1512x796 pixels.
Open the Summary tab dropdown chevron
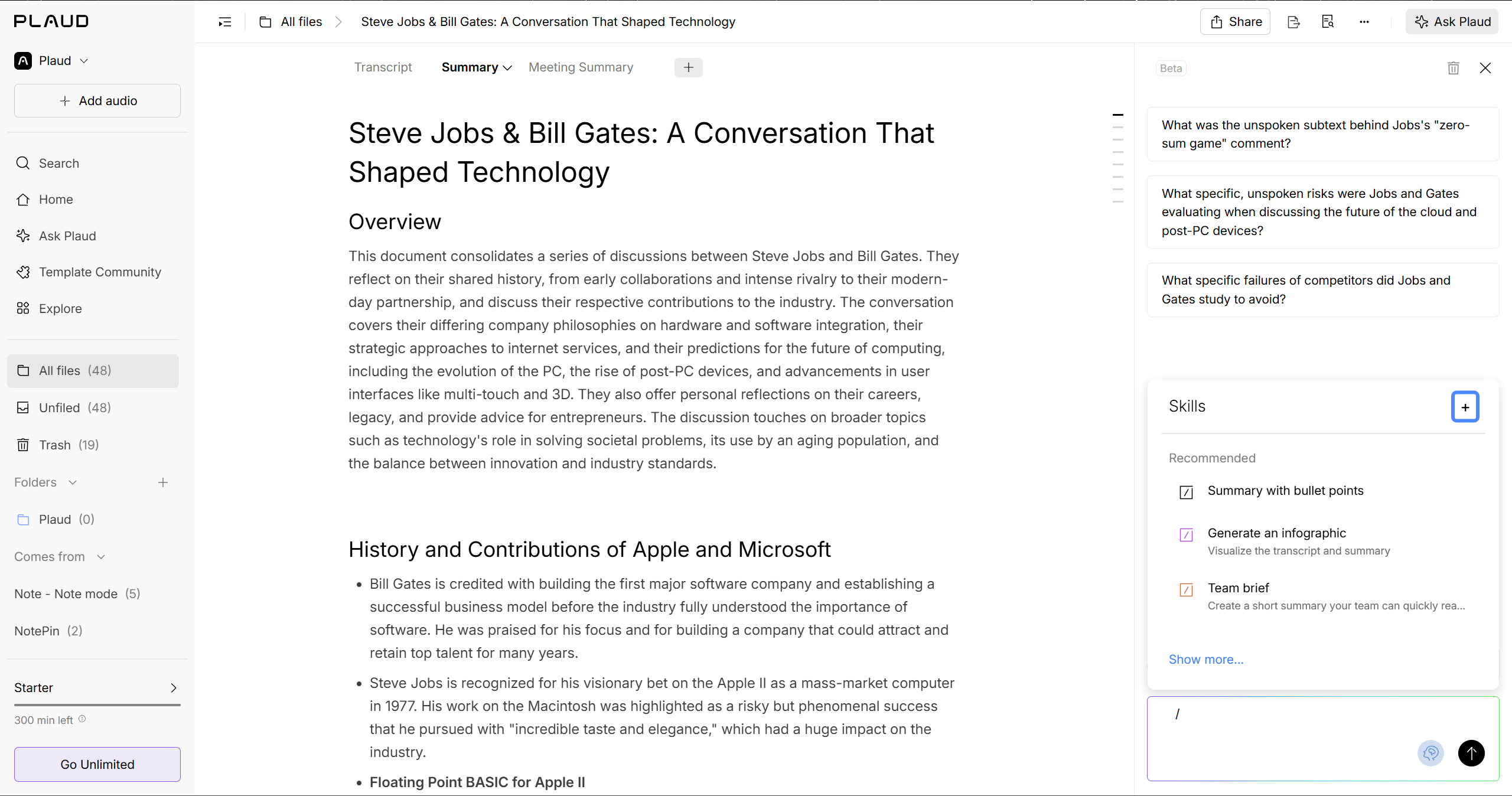tap(507, 68)
